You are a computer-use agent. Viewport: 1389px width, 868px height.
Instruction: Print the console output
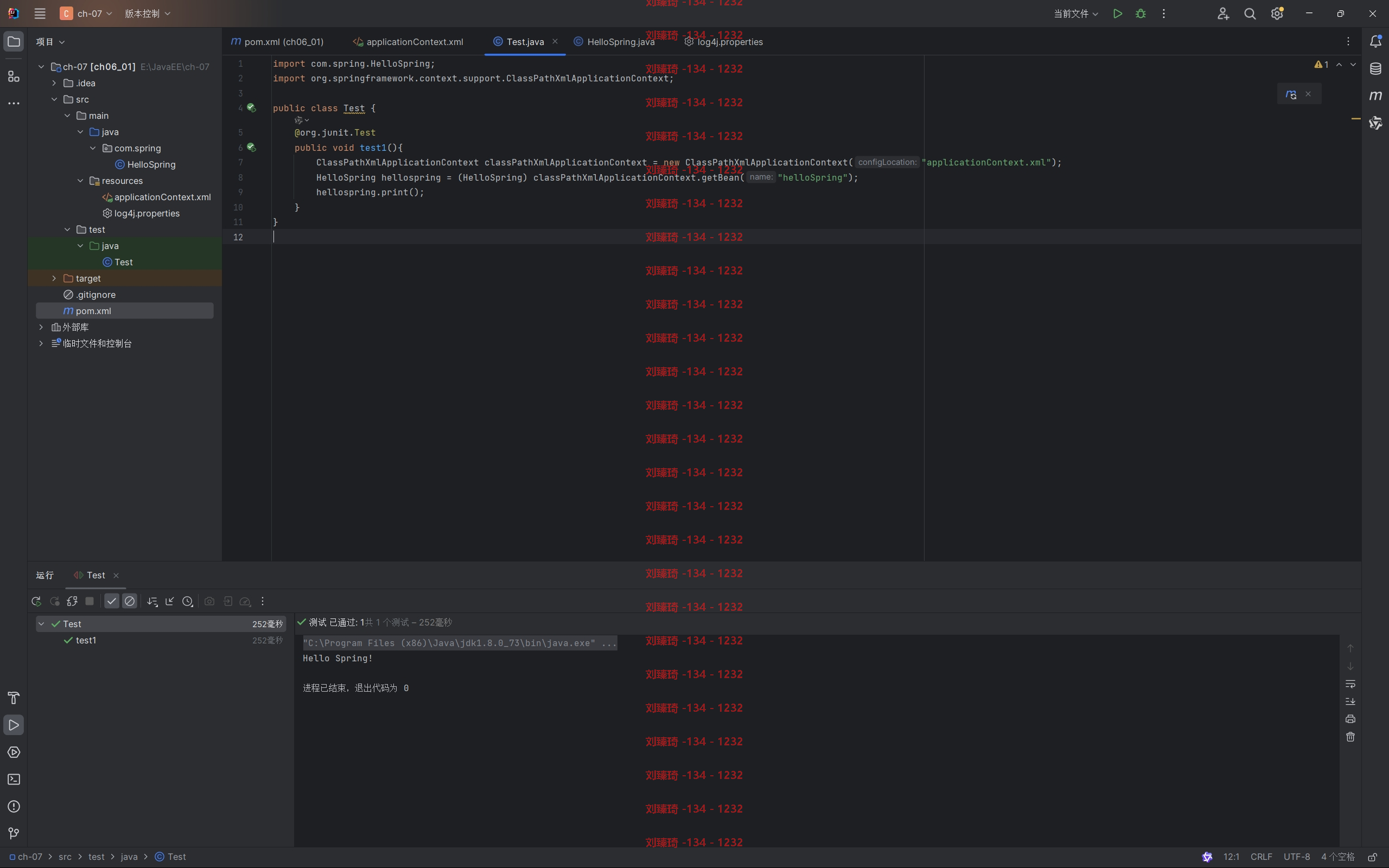click(x=1350, y=719)
